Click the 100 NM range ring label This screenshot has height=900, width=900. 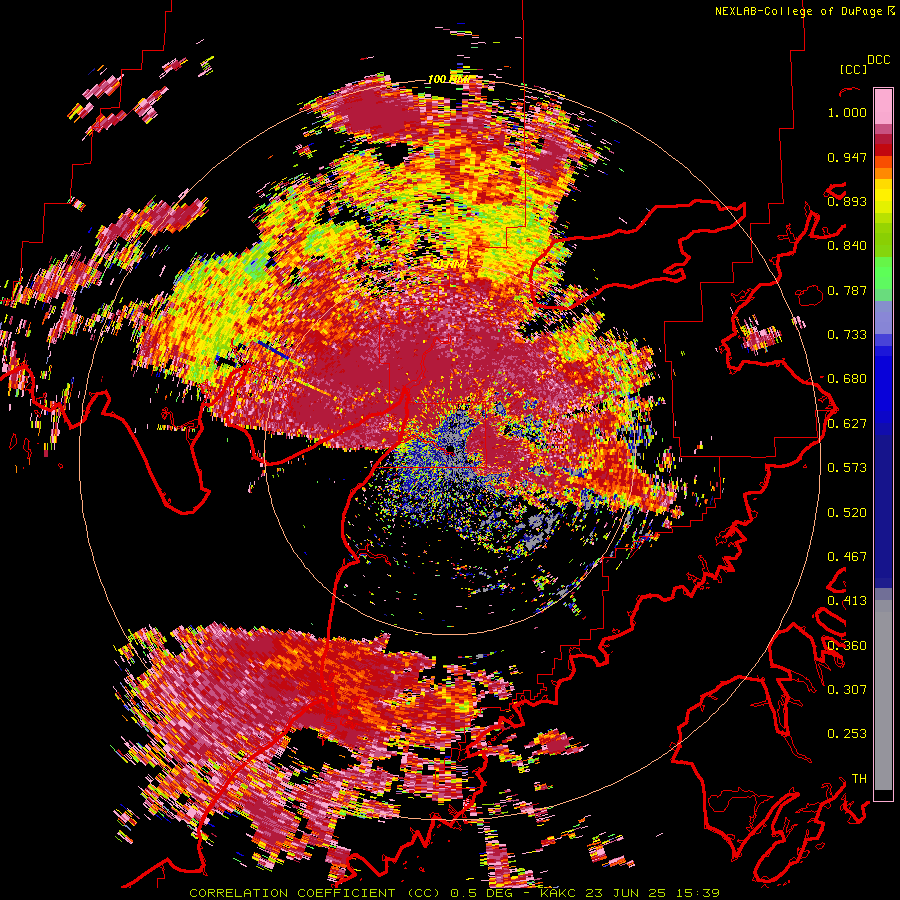(448, 79)
